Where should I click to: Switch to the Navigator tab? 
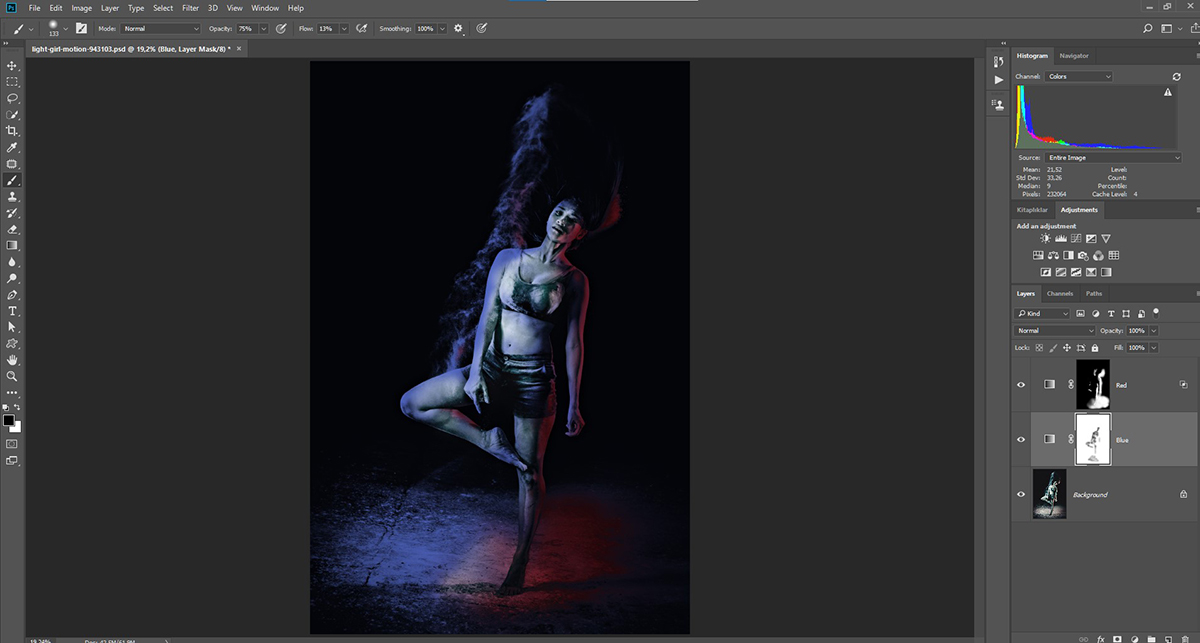pyautogui.click(x=1074, y=56)
